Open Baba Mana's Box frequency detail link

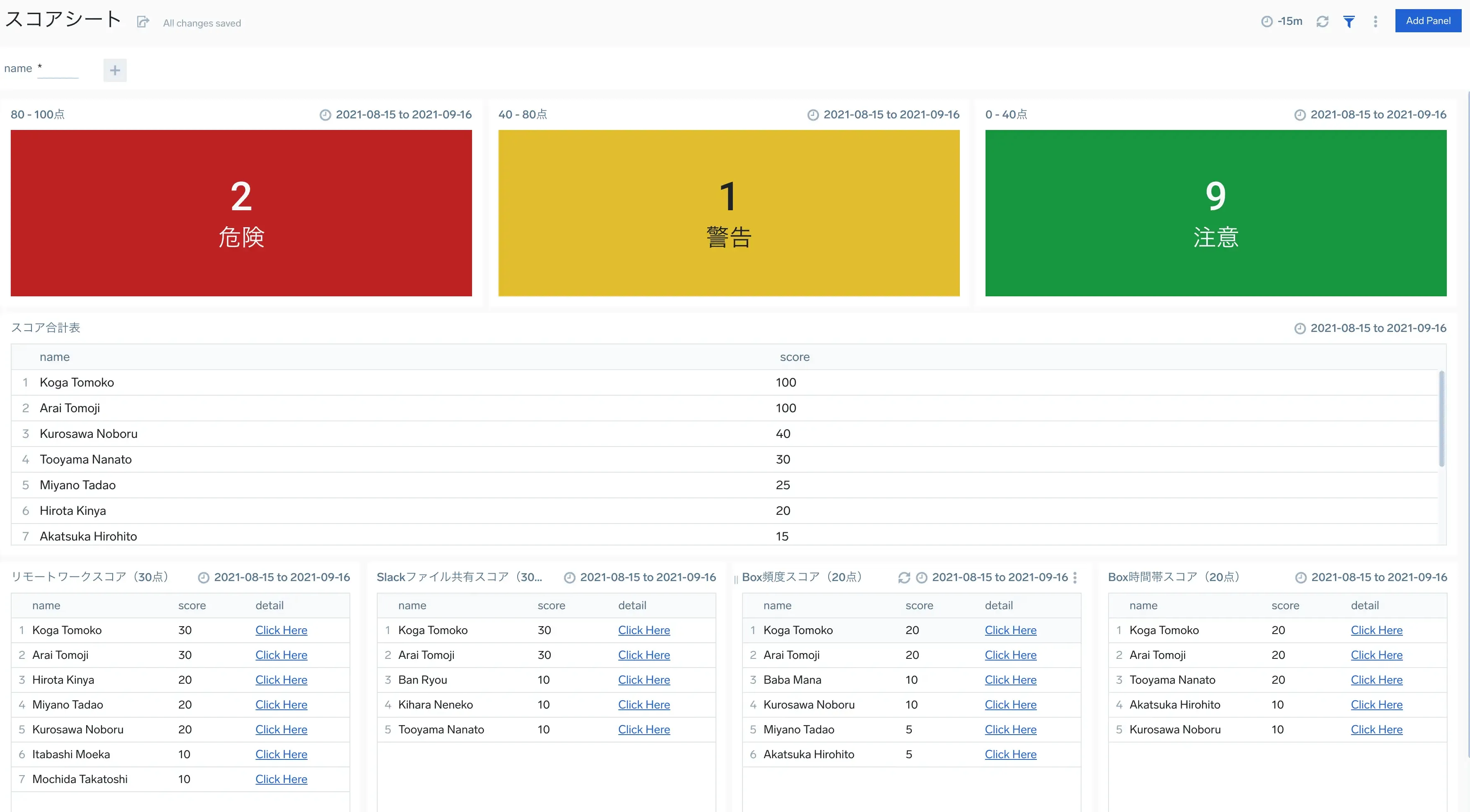pyautogui.click(x=1010, y=680)
